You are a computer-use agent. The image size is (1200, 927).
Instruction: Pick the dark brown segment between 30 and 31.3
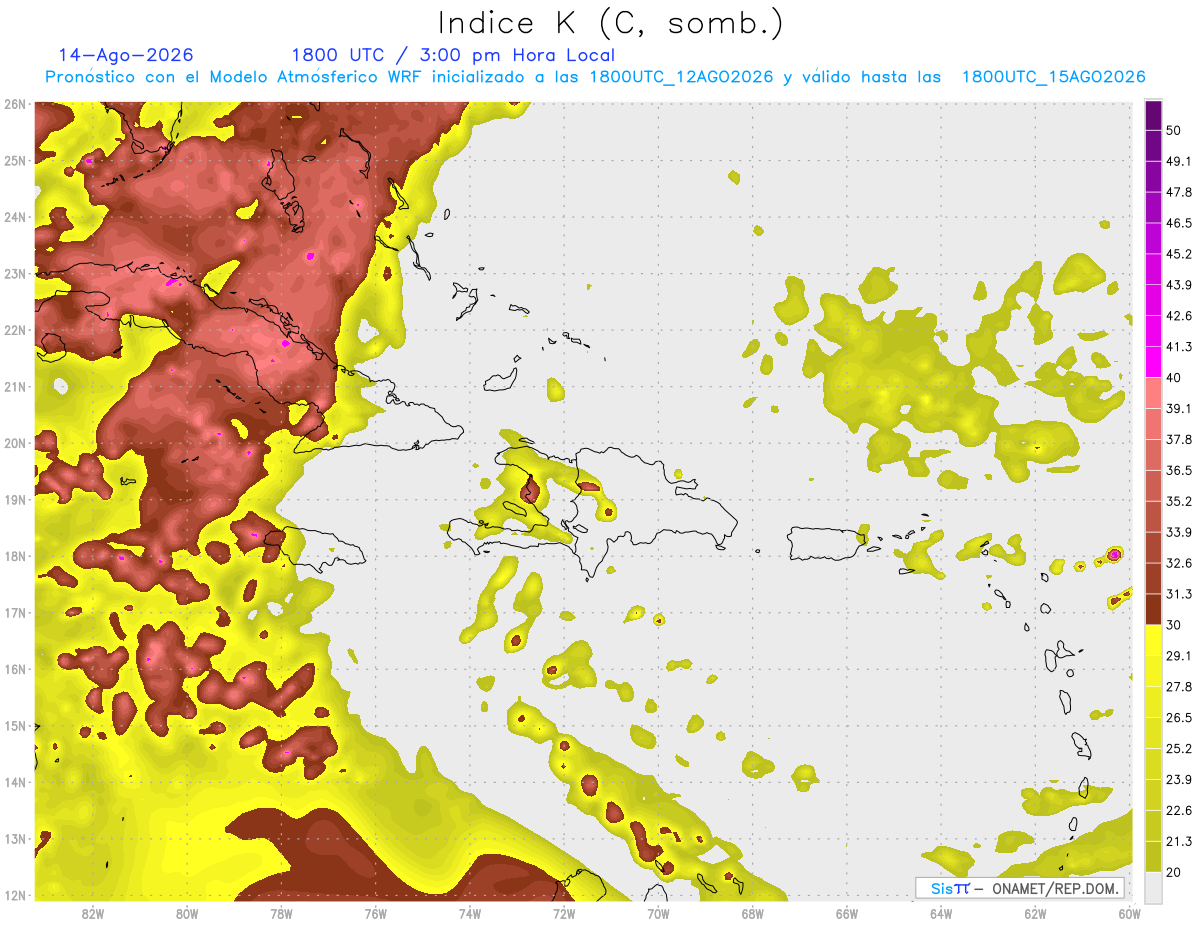(x=1153, y=610)
